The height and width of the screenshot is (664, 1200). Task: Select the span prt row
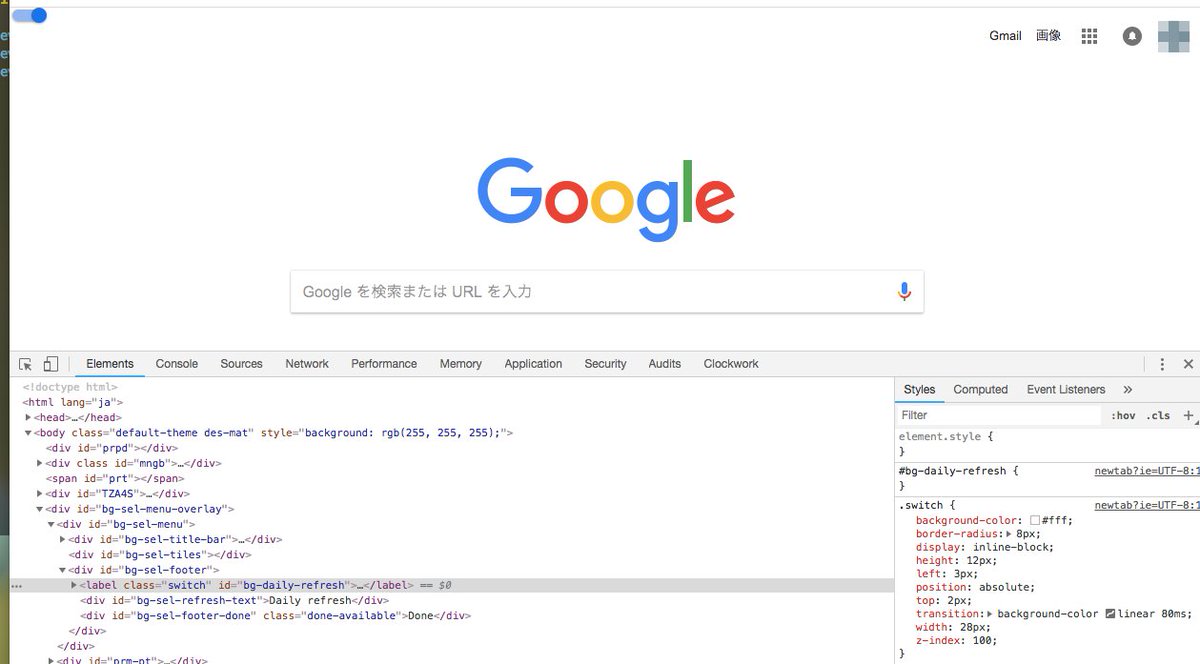click(452, 479)
